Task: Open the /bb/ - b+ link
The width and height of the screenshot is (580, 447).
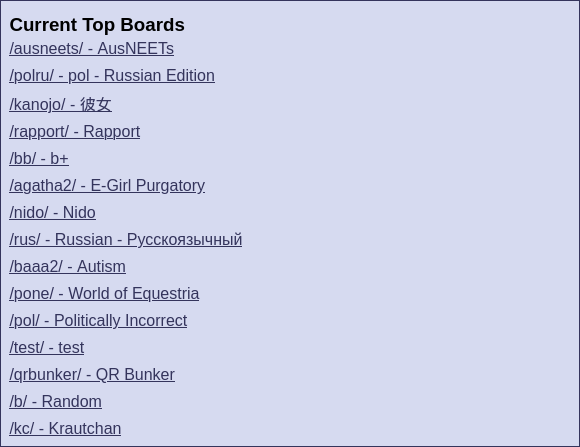Action: pos(39,159)
